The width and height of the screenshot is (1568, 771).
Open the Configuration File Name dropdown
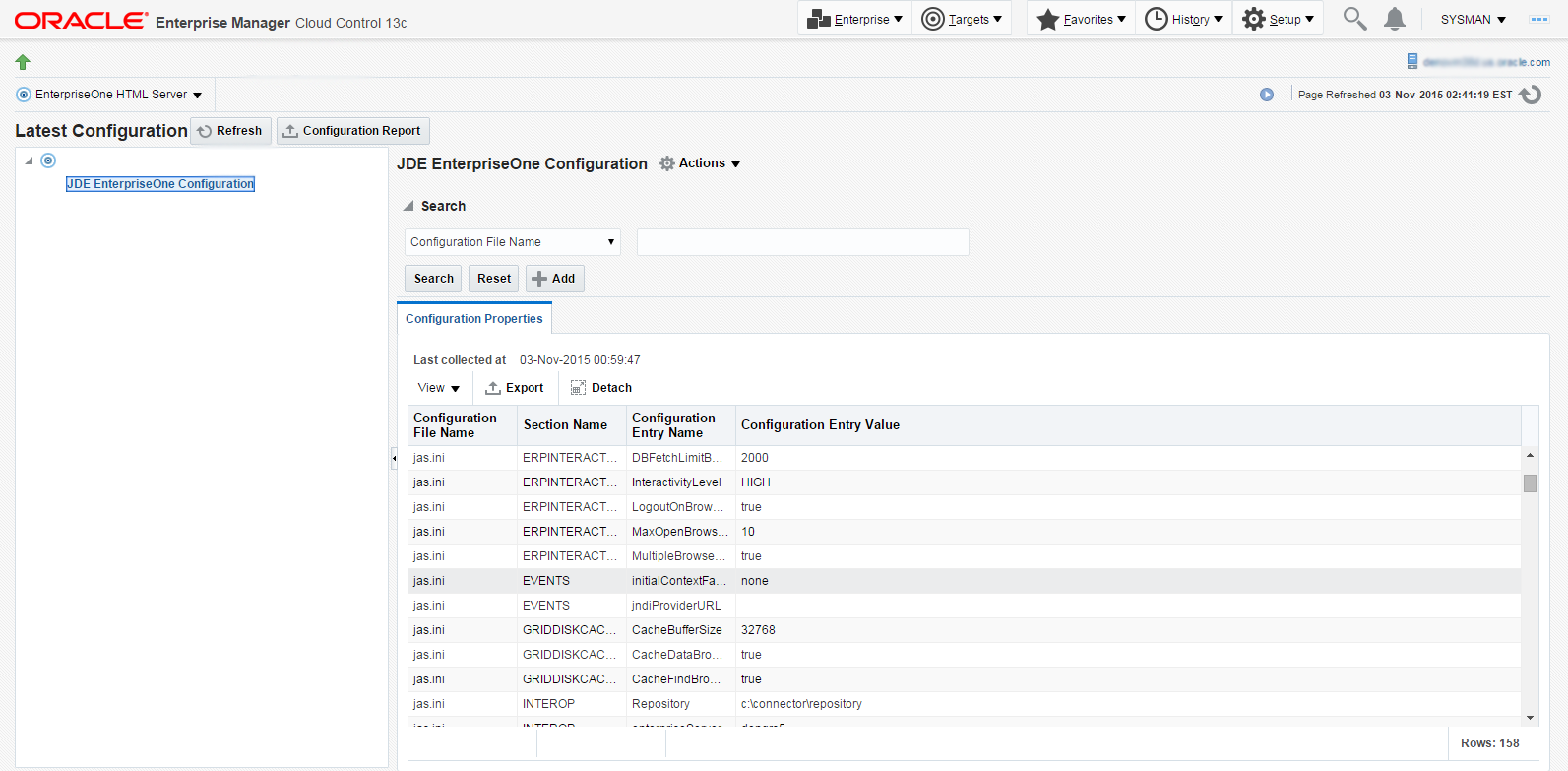pos(512,242)
